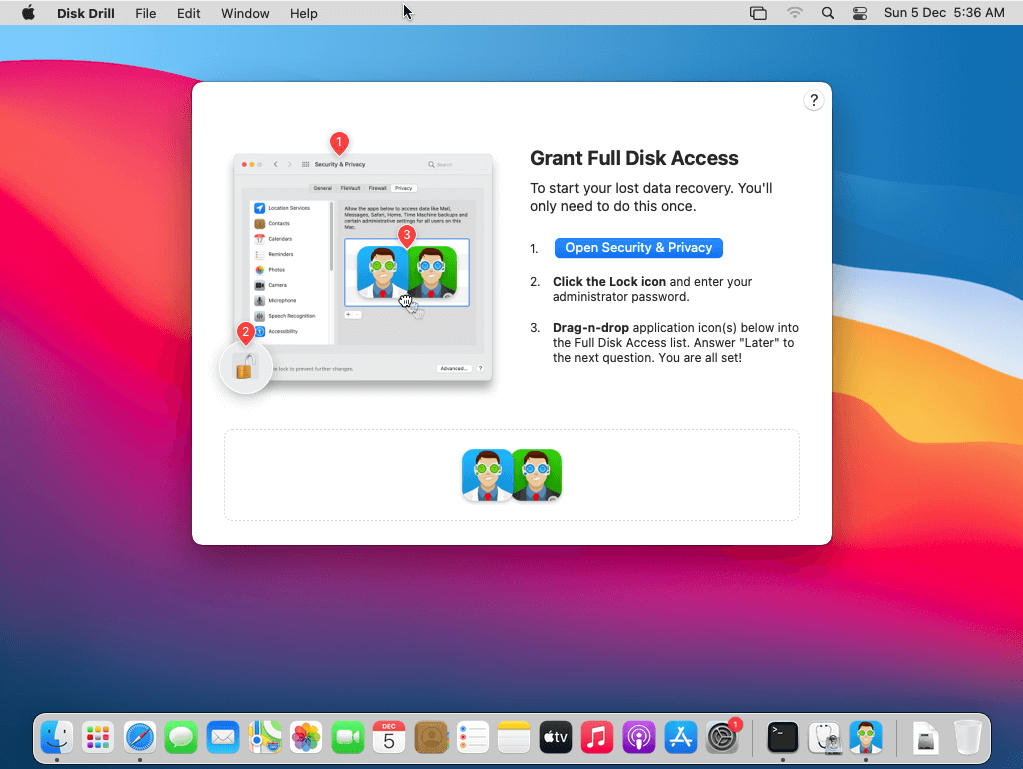Open Launchpad from the Dock

[x=98, y=738]
